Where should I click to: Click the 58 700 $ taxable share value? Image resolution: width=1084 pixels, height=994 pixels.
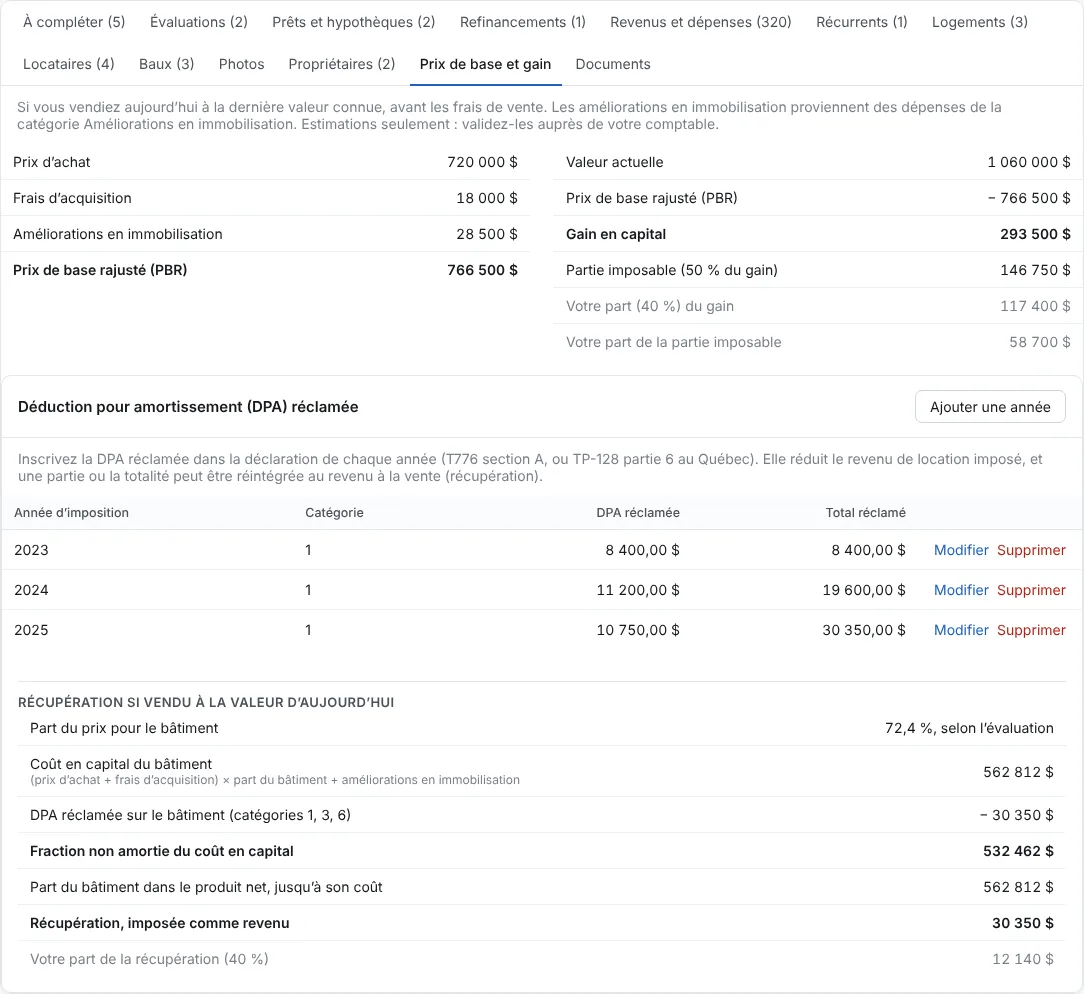[1040, 342]
